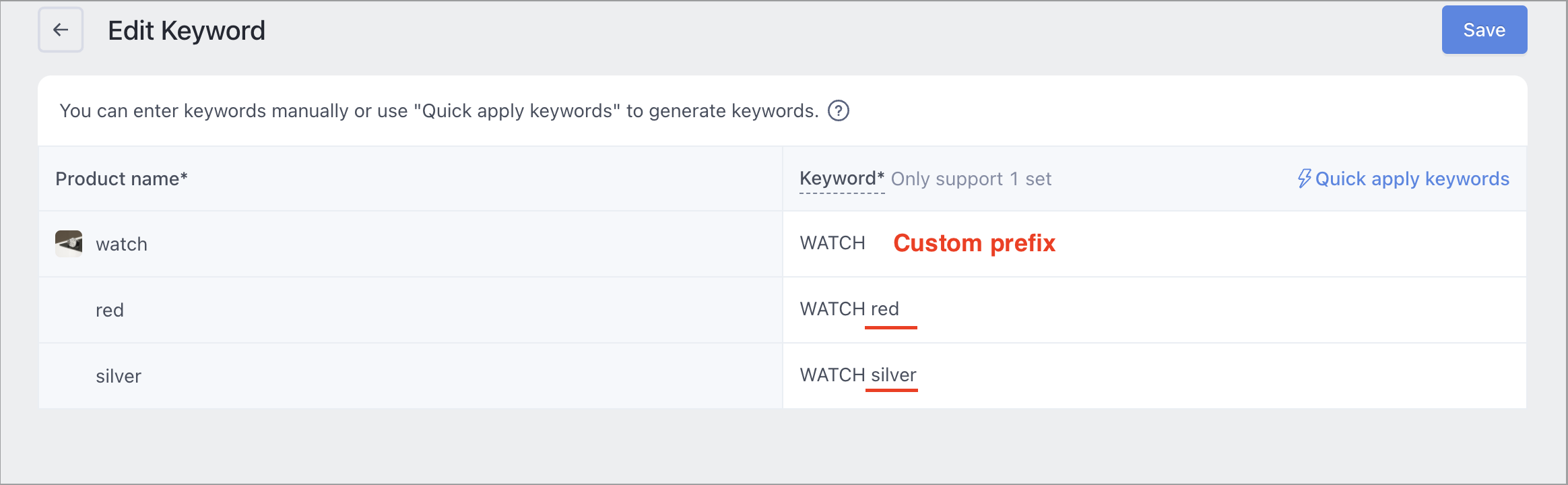Save the keyword changes
The image size is (1568, 485).
pos(1484,30)
